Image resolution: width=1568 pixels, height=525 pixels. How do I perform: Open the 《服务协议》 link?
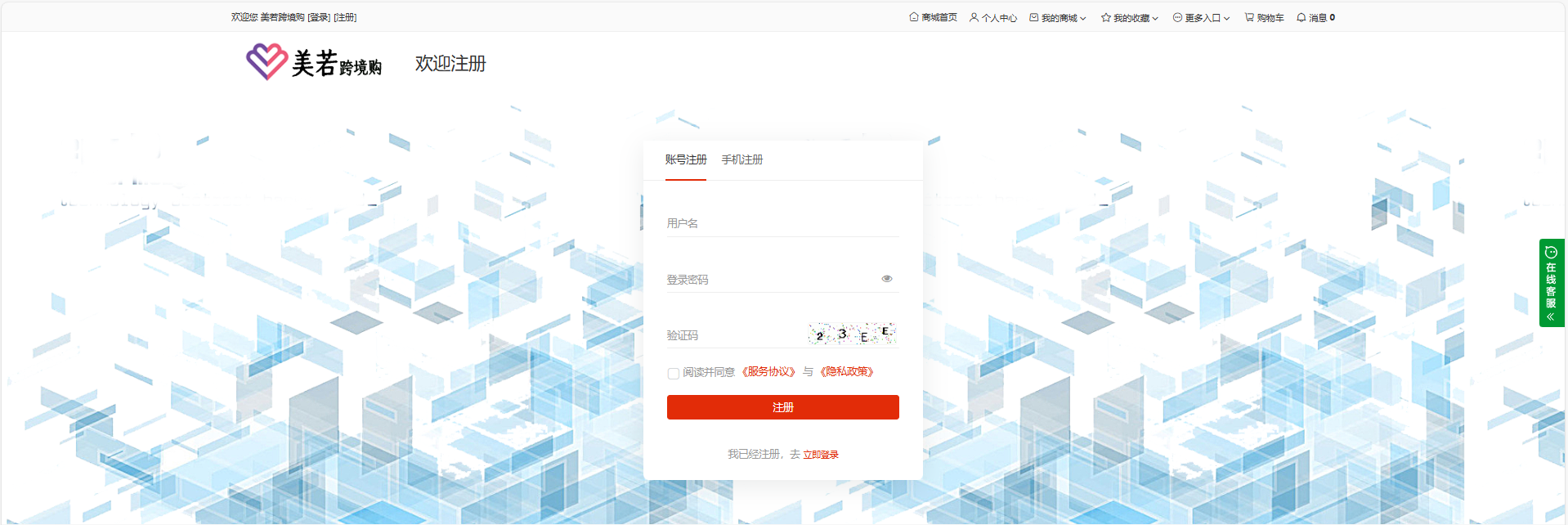pos(768,372)
